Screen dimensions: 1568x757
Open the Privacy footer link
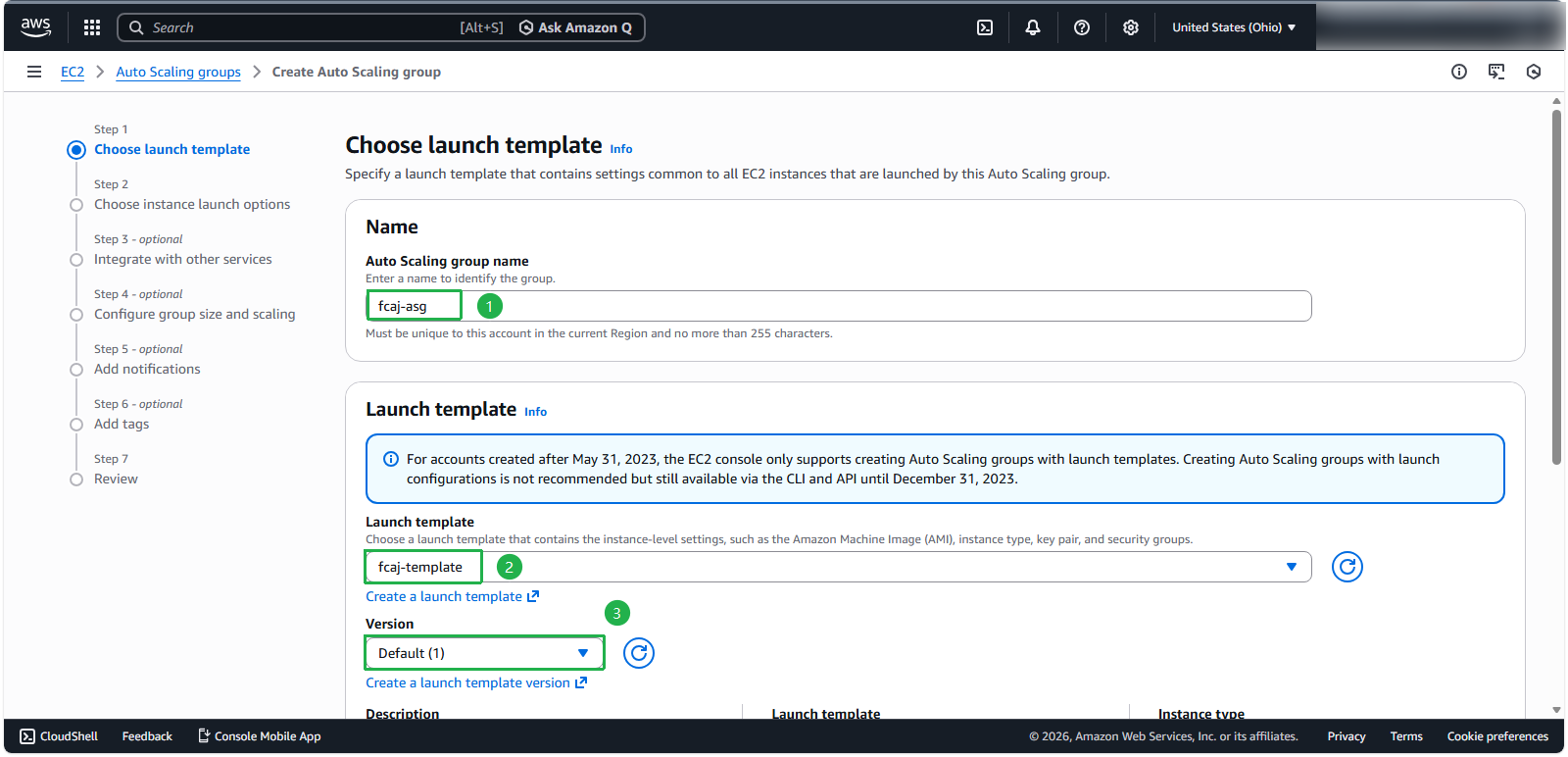(x=1347, y=736)
